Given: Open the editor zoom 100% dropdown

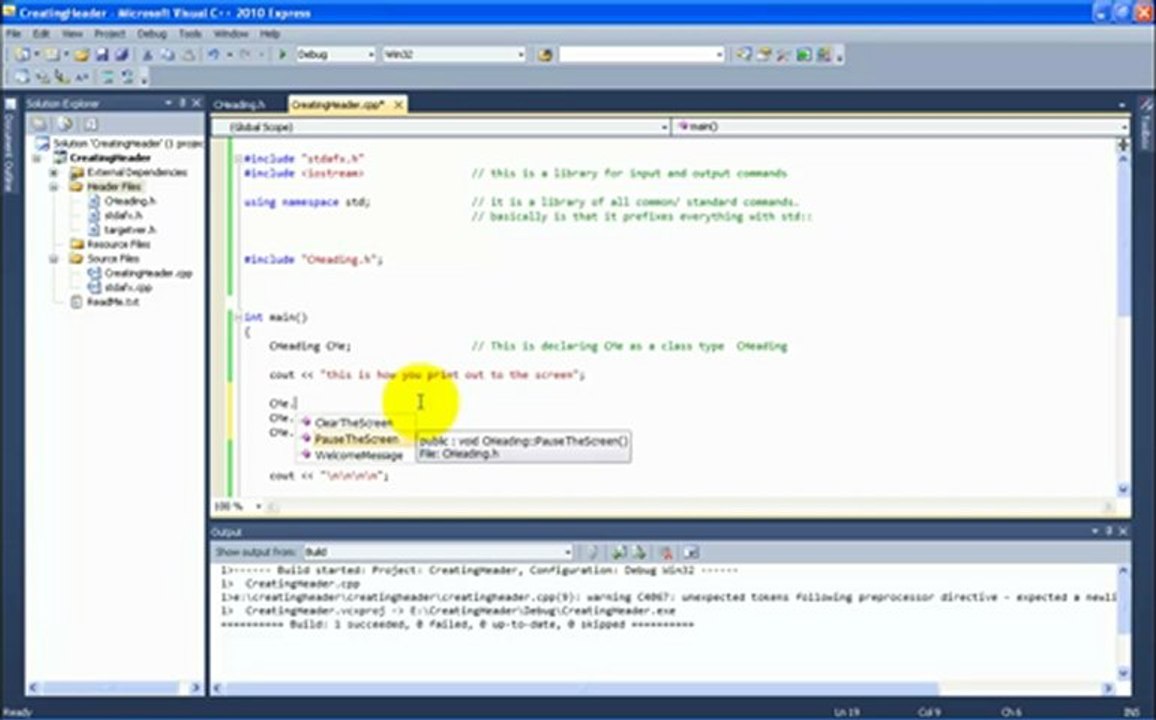Looking at the screenshot, I should tap(258, 506).
